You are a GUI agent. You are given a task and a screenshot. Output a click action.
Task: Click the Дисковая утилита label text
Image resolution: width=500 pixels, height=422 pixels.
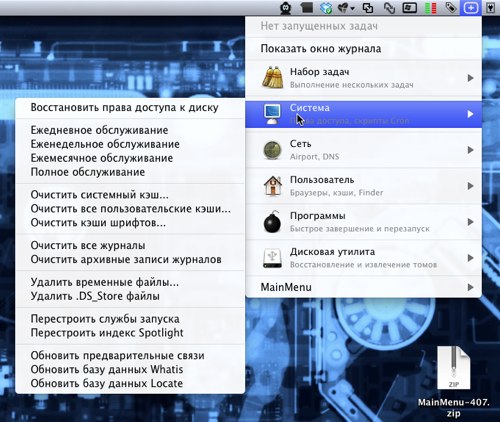[x=332, y=252]
